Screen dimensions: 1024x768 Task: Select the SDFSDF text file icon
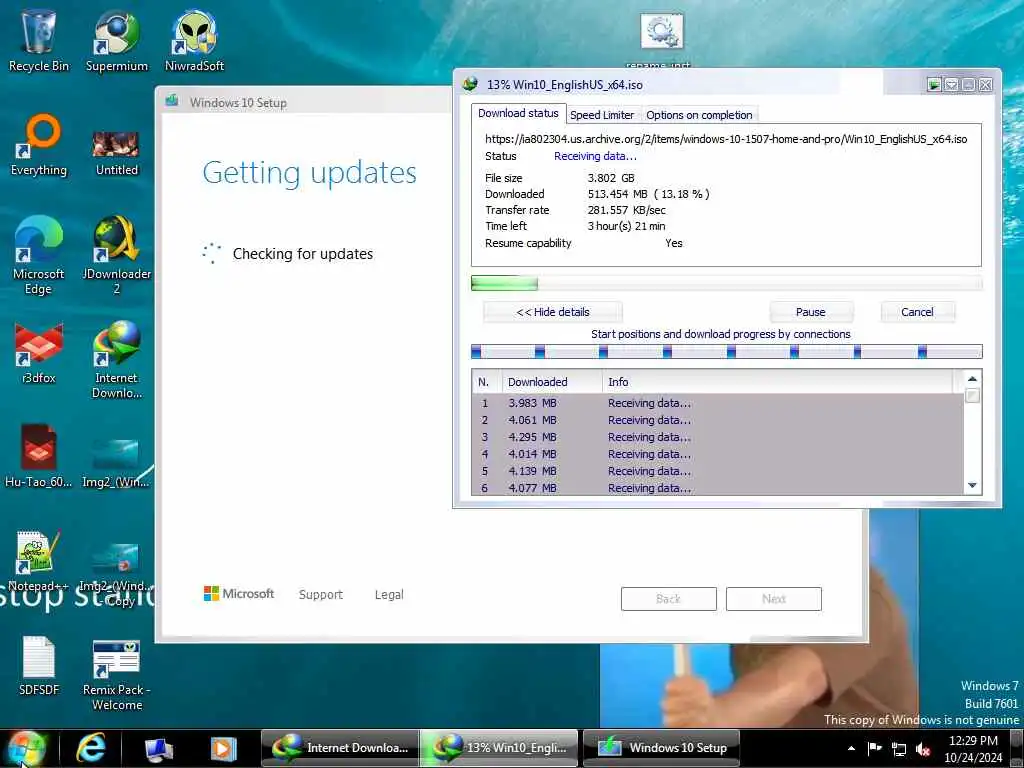pos(38,665)
